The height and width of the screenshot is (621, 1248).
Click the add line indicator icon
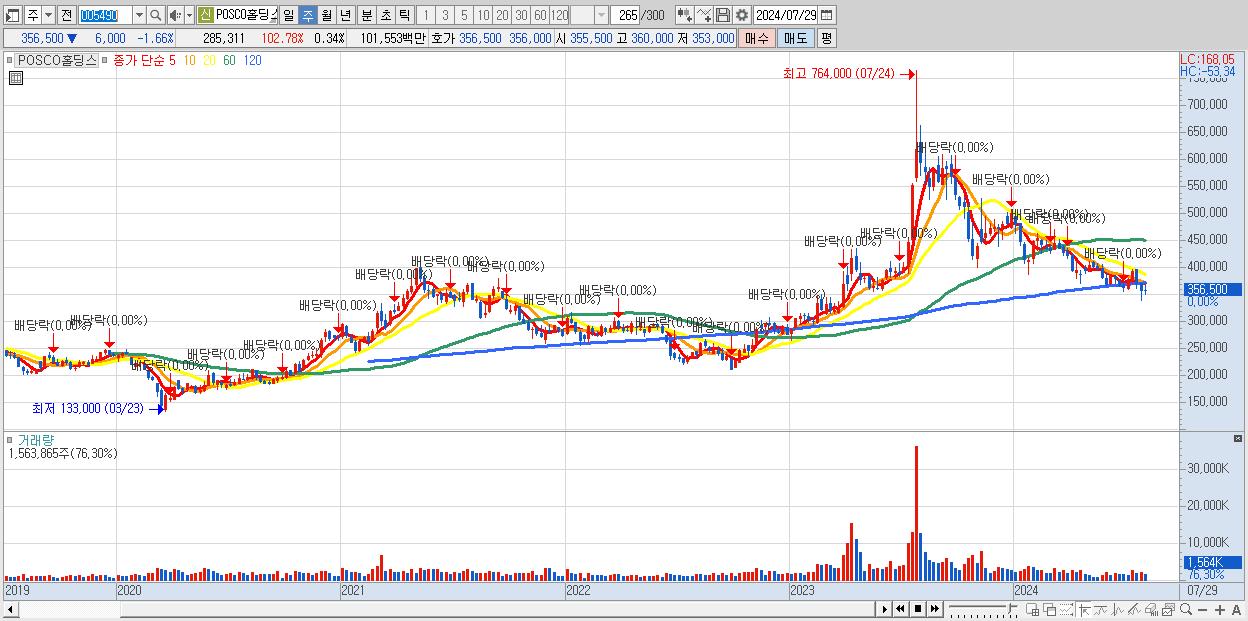pos(704,15)
